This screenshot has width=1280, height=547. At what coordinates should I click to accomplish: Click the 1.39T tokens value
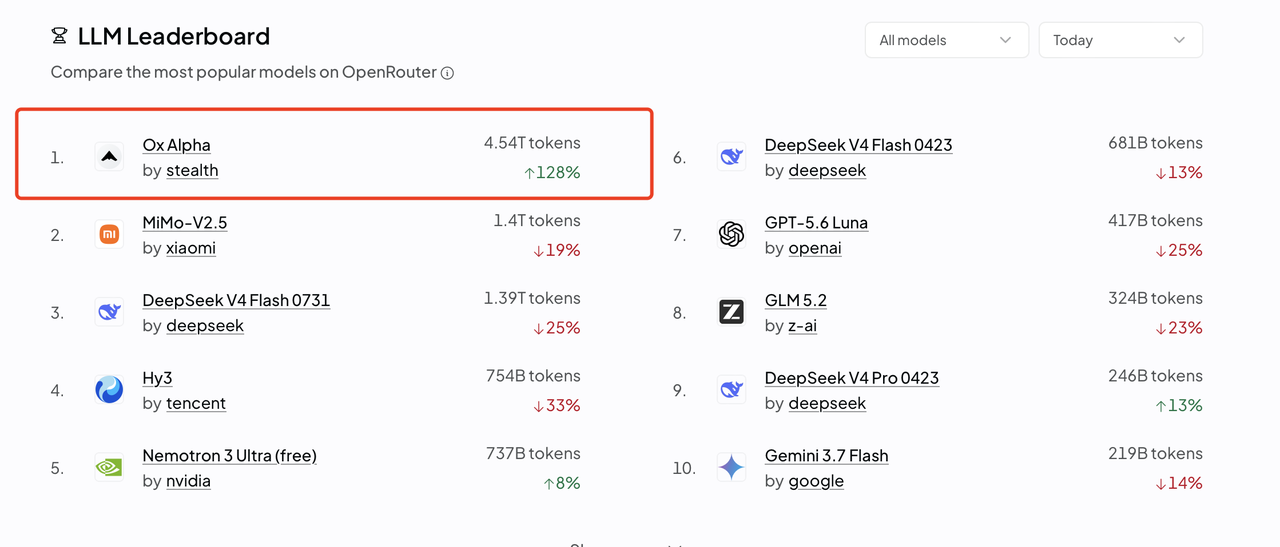point(532,298)
